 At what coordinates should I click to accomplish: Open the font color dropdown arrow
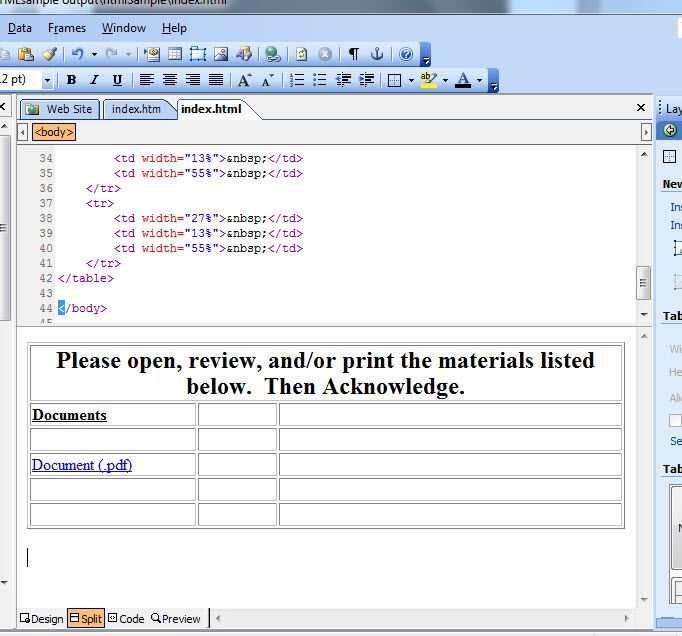tap(479, 80)
